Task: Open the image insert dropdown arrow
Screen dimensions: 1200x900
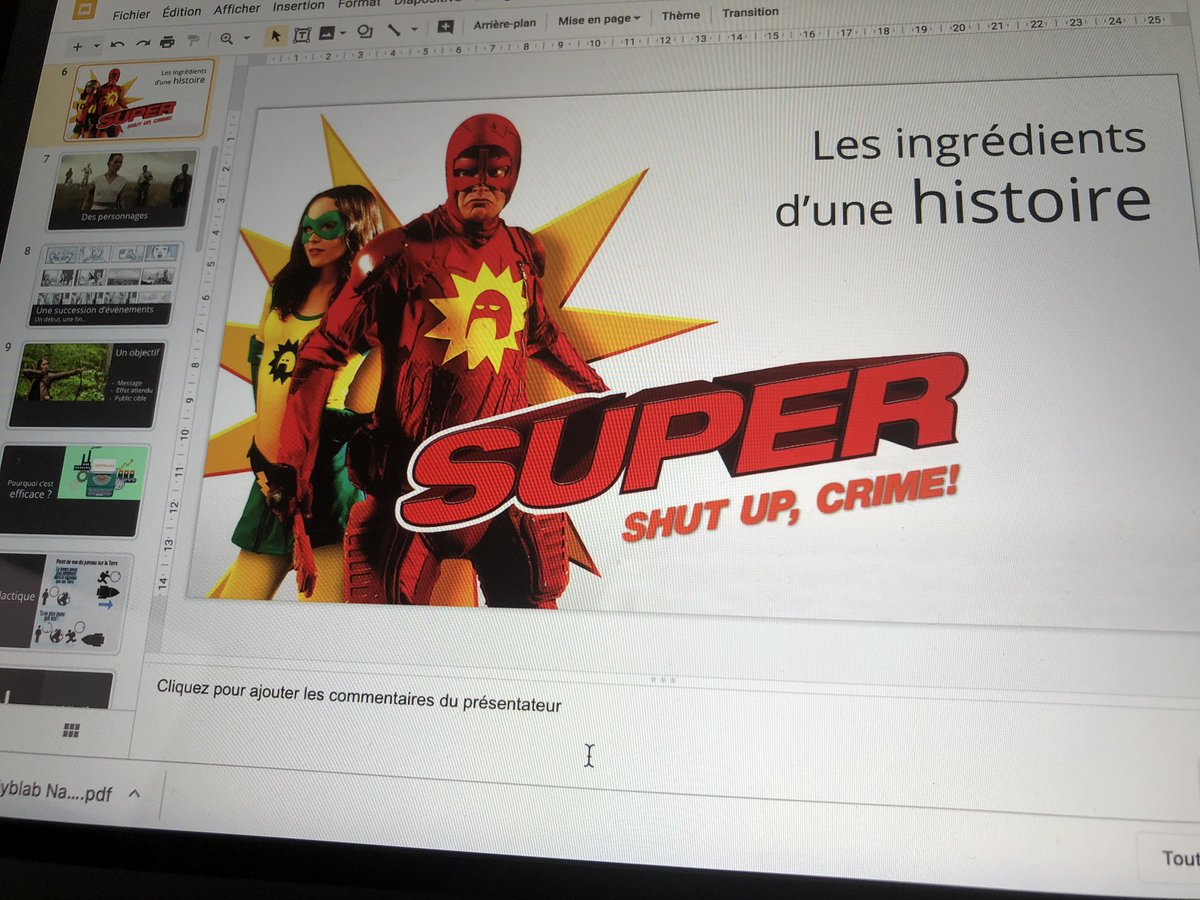Action: (343, 34)
